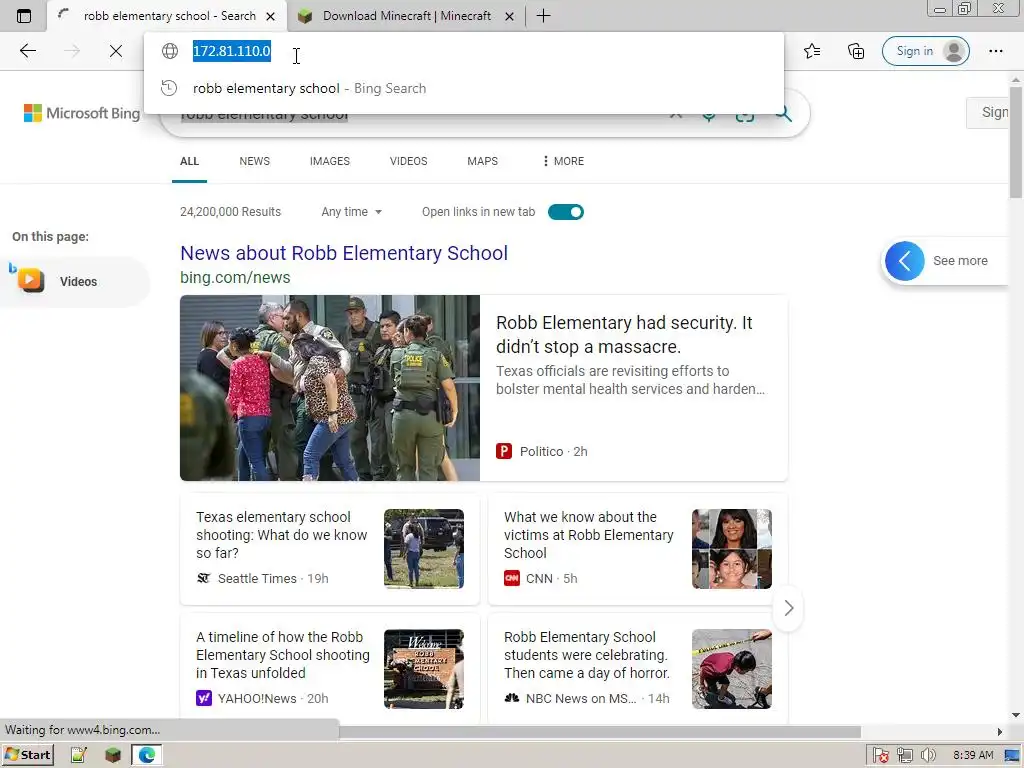
Task: Click the Yahoo News school sign thumbnail
Action: 424,669
